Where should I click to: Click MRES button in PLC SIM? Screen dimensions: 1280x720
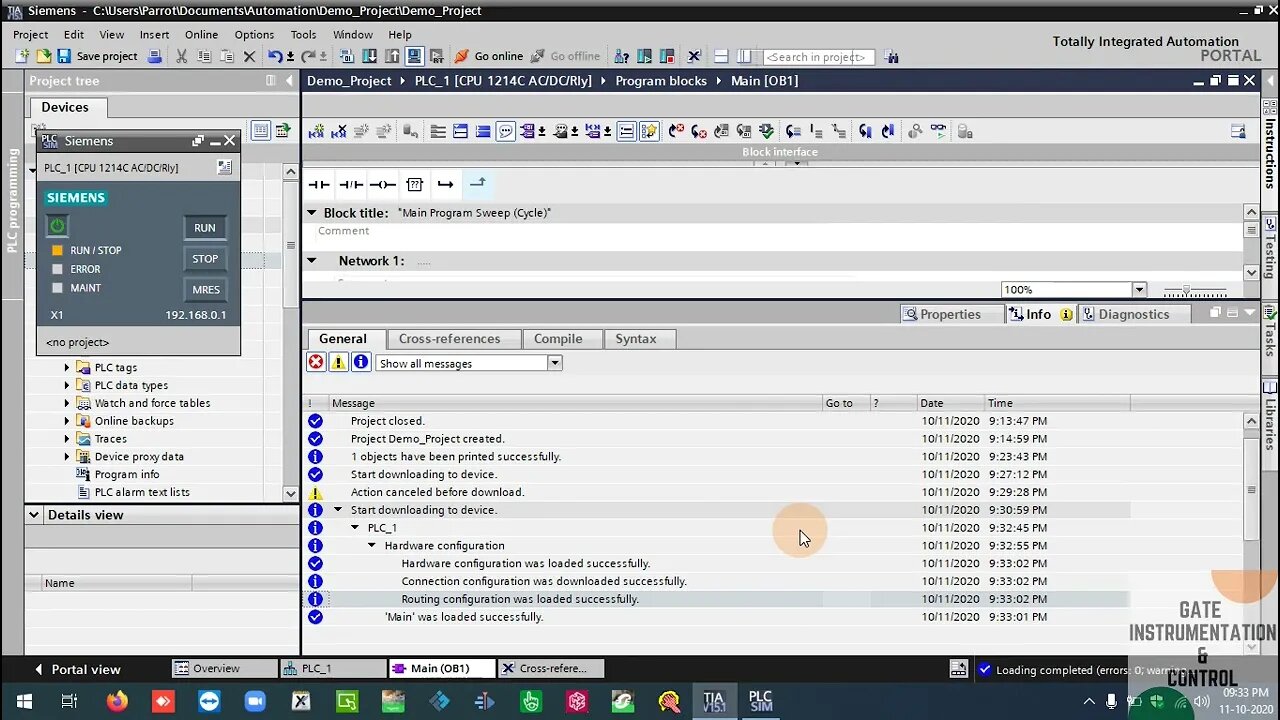point(205,290)
